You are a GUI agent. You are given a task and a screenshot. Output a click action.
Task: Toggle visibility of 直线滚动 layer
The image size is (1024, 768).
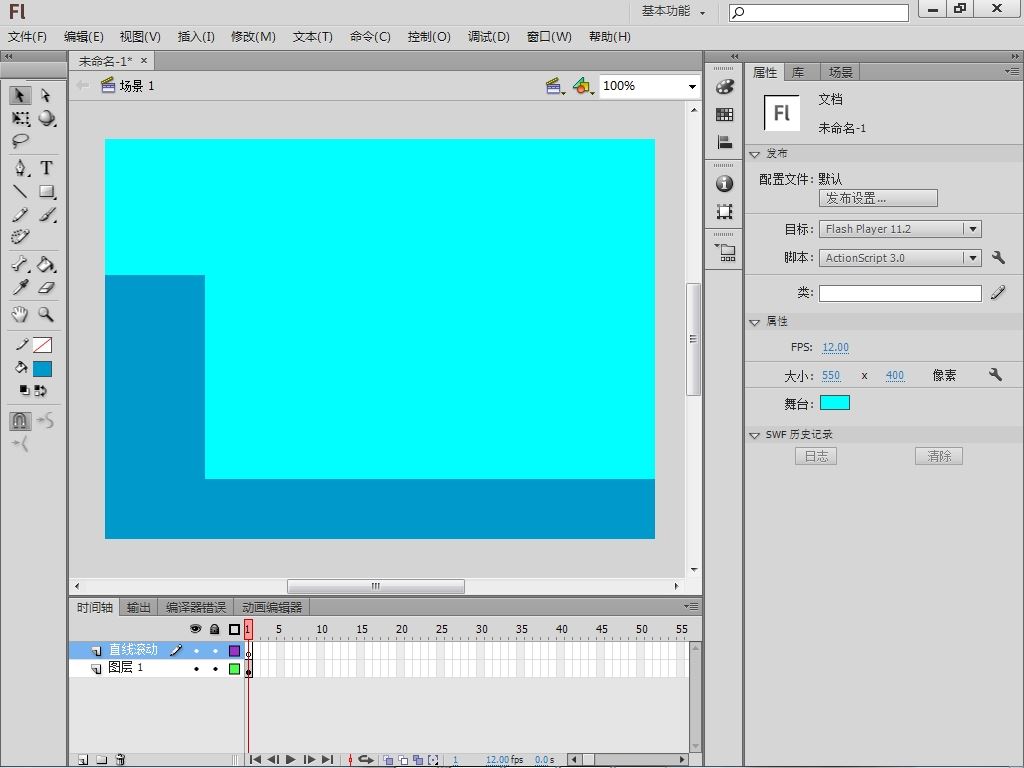click(x=196, y=650)
